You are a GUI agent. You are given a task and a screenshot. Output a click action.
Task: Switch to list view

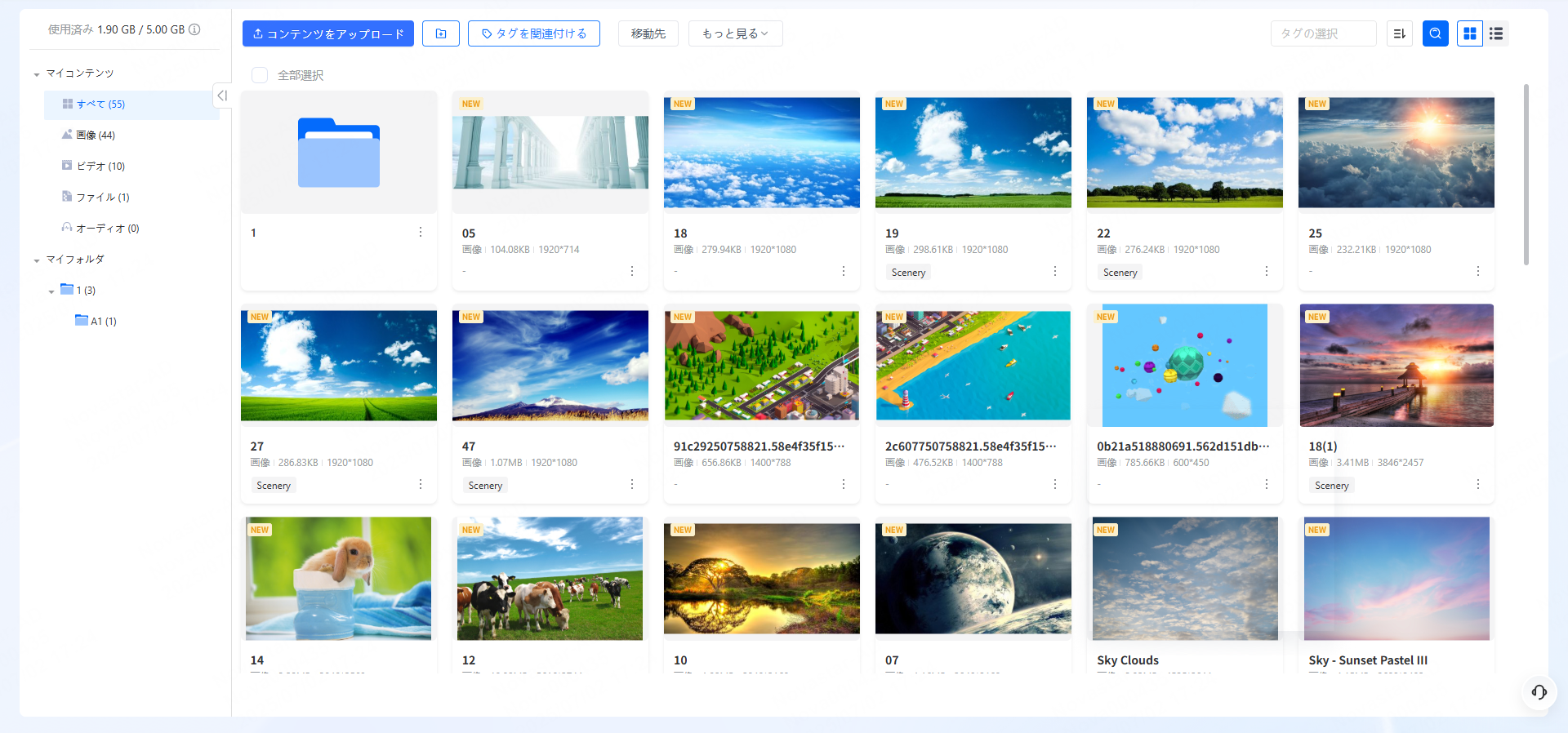tap(1496, 33)
